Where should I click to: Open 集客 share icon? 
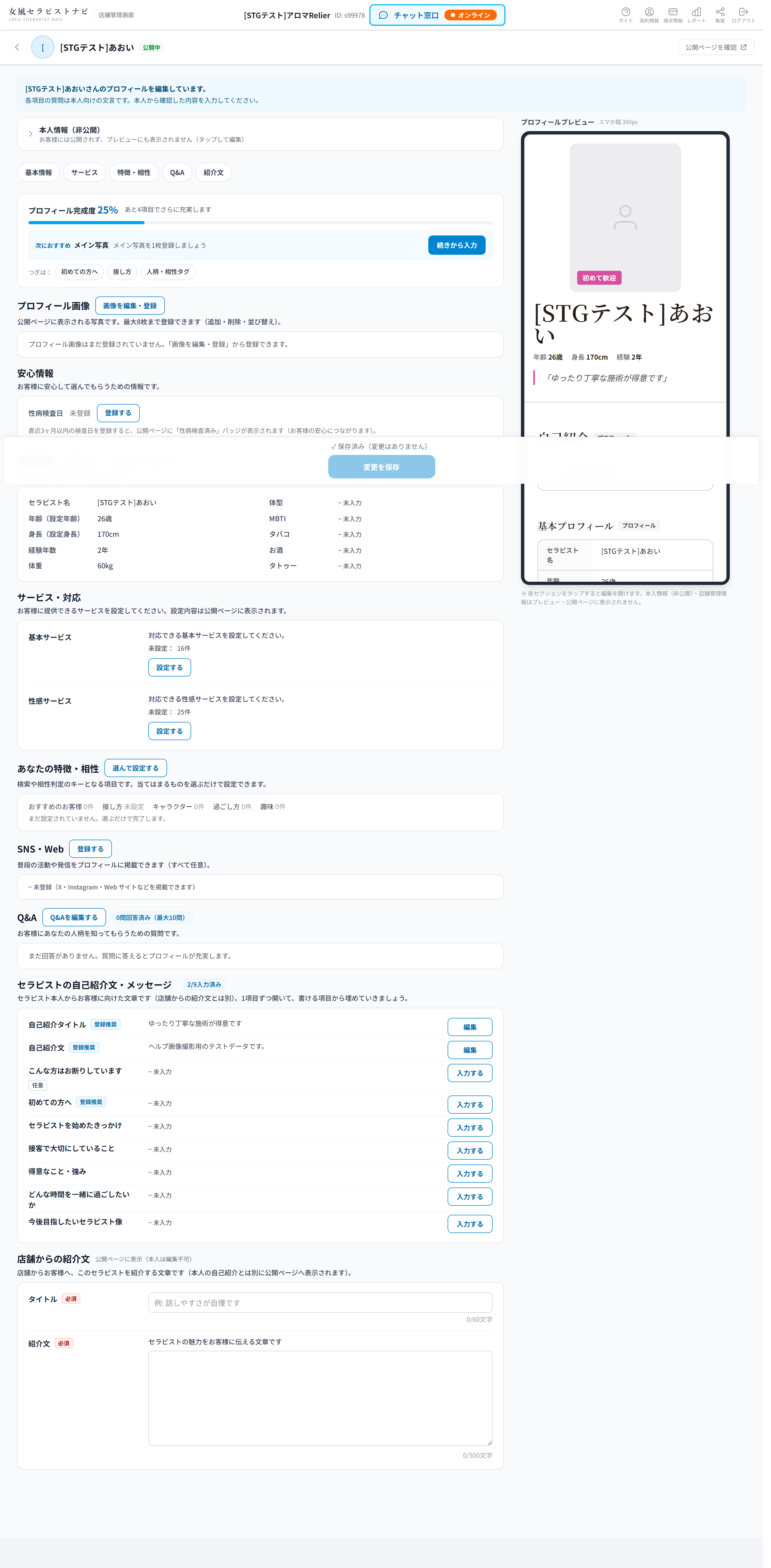tap(720, 15)
